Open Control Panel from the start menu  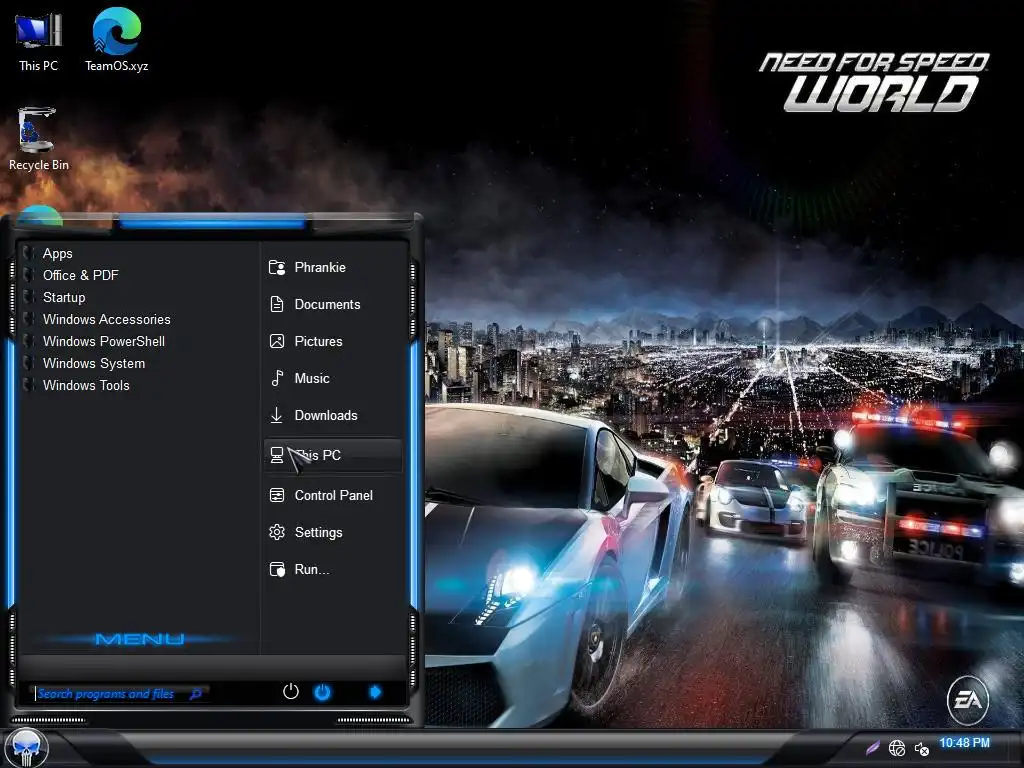pyautogui.click(x=333, y=496)
